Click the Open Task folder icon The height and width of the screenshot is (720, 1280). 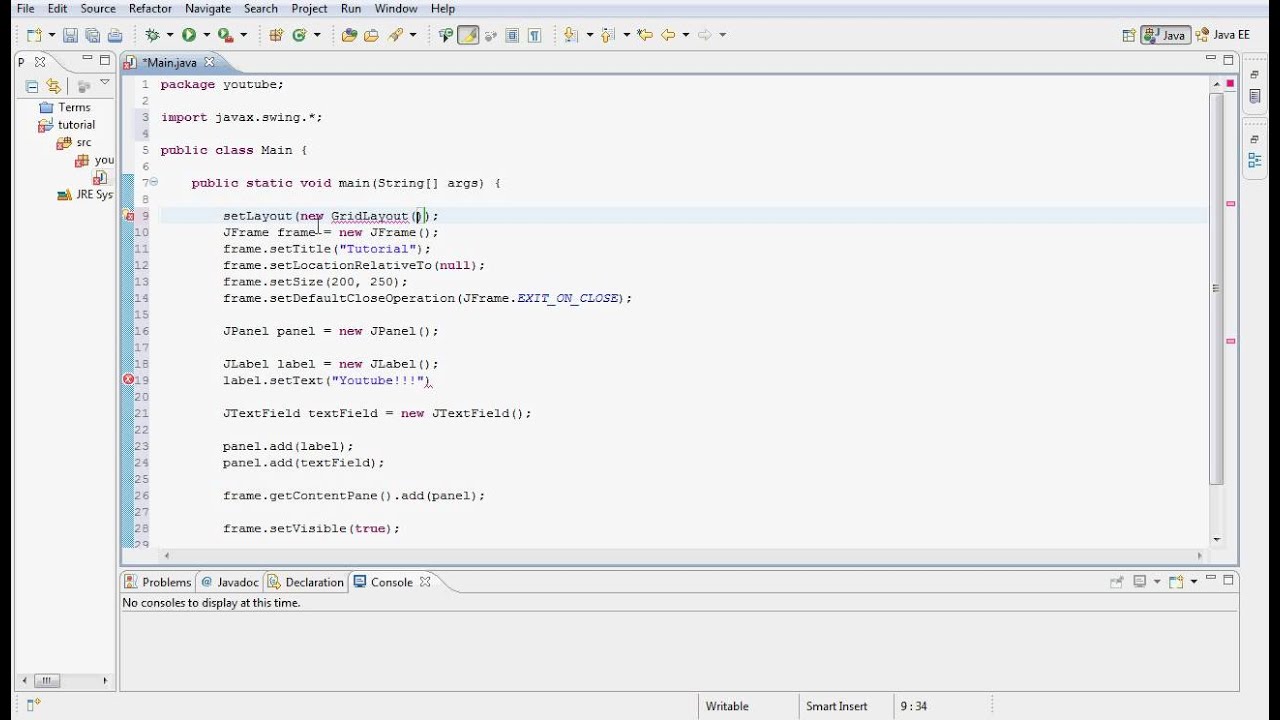click(371, 35)
